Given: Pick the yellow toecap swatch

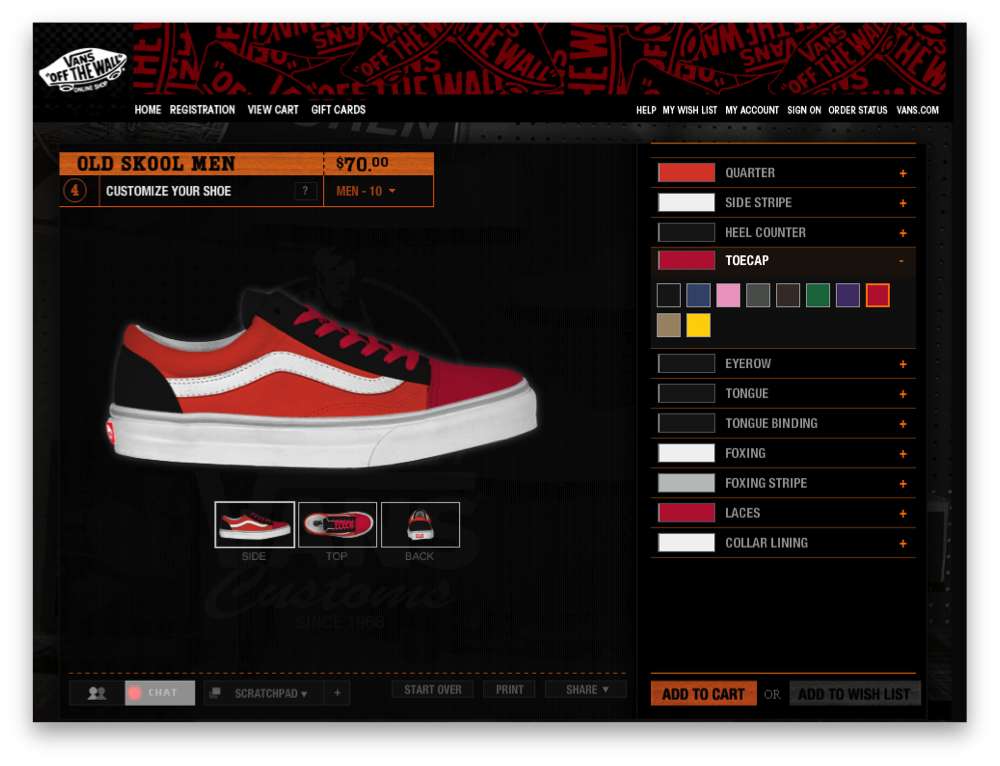Looking at the screenshot, I should (x=698, y=325).
